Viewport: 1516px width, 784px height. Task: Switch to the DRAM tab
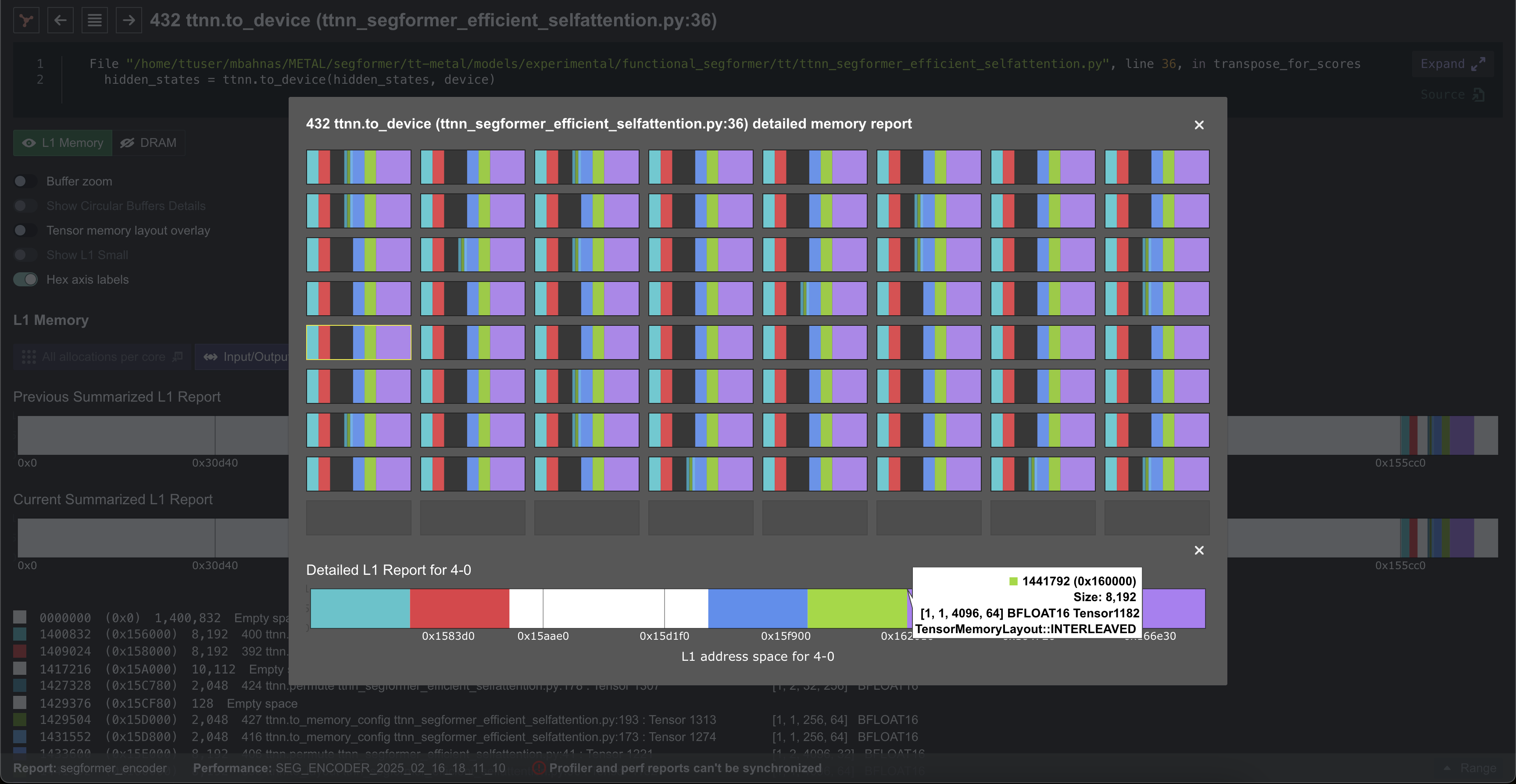click(x=149, y=143)
